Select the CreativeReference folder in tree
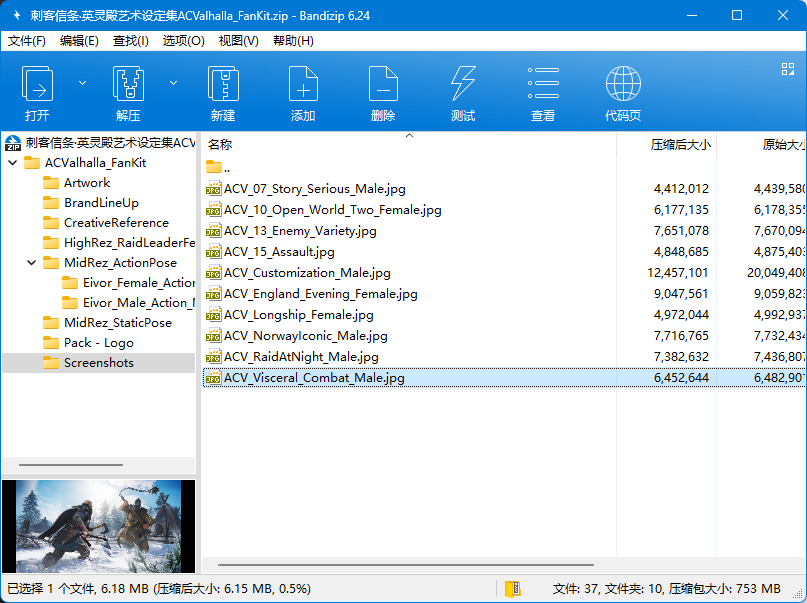Image resolution: width=807 pixels, height=603 pixels. tap(116, 223)
